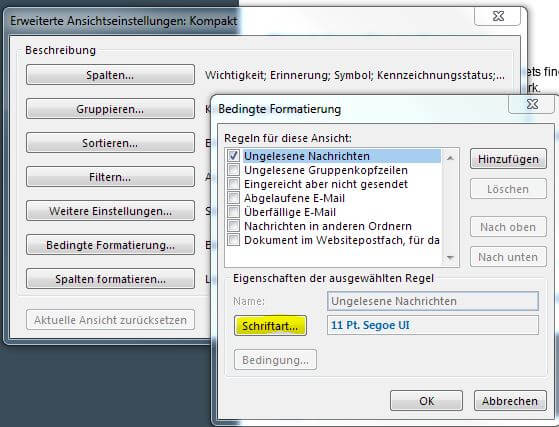Click the Spalten formatieren... button
Image resolution: width=559 pixels, height=427 pixels.
coord(110,278)
